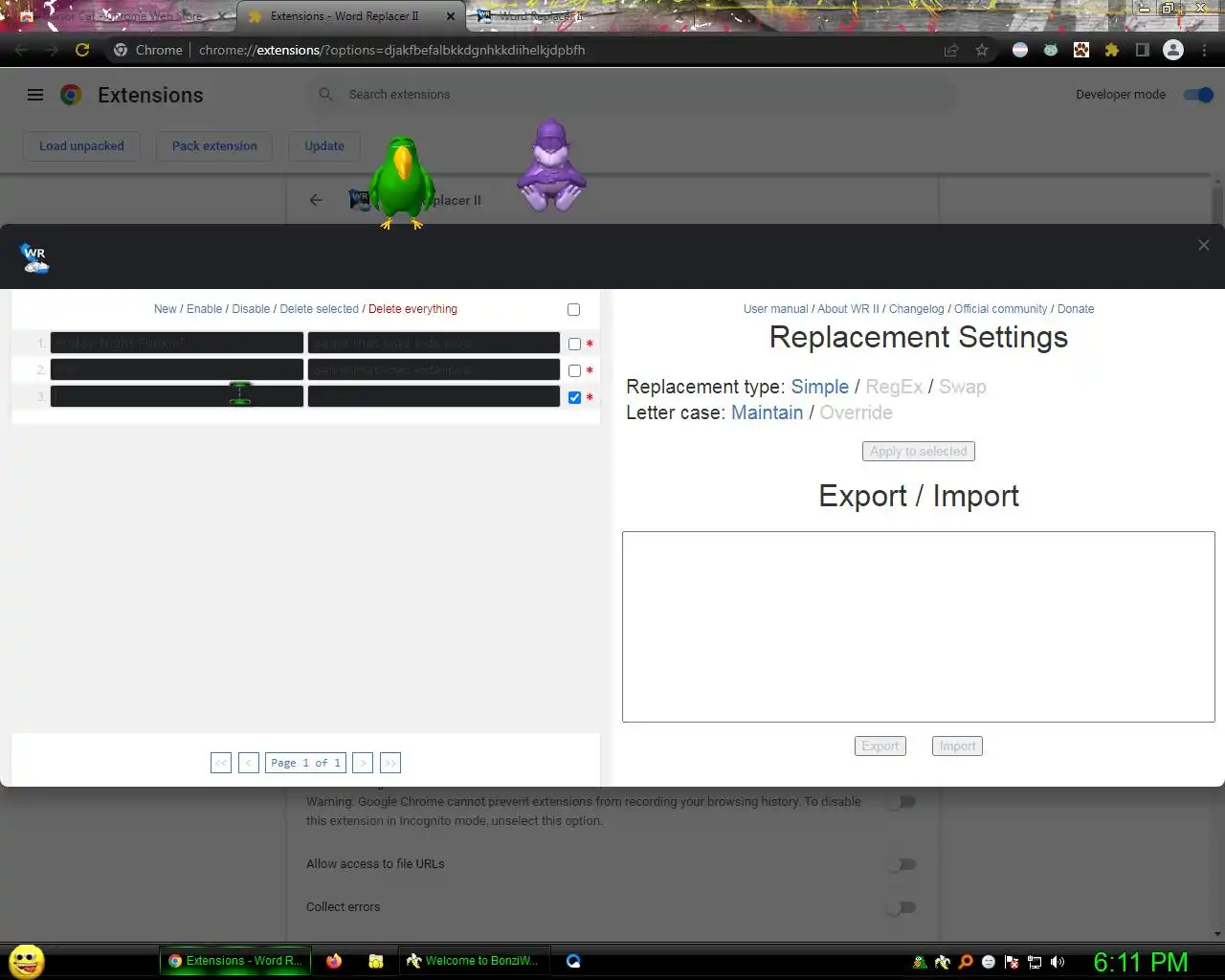
Task: Toggle the select-all checkbox above replacement list
Action: click(x=573, y=309)
